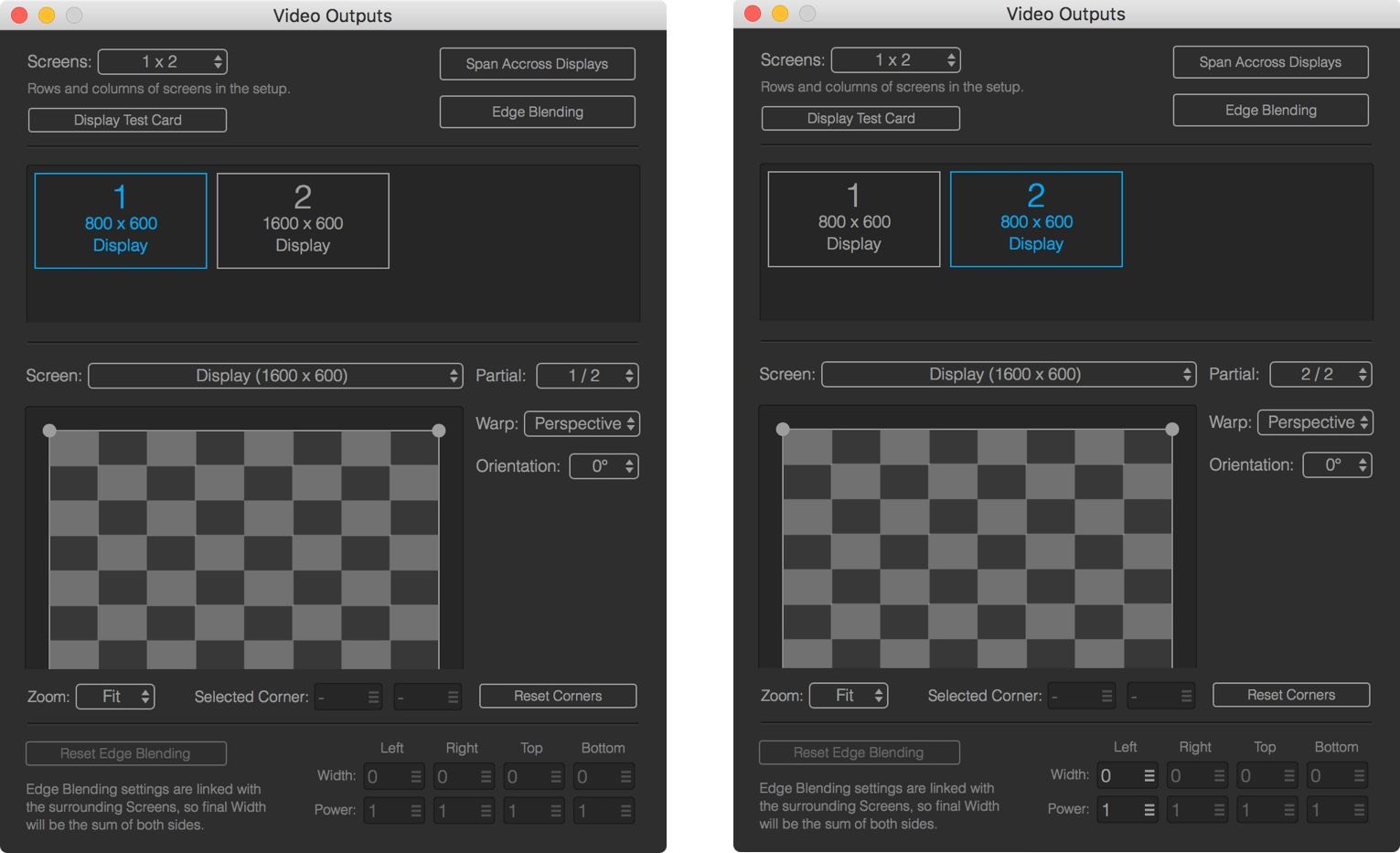
Task: Click Edge Blending button in right window
Action: coord(1270,110)
